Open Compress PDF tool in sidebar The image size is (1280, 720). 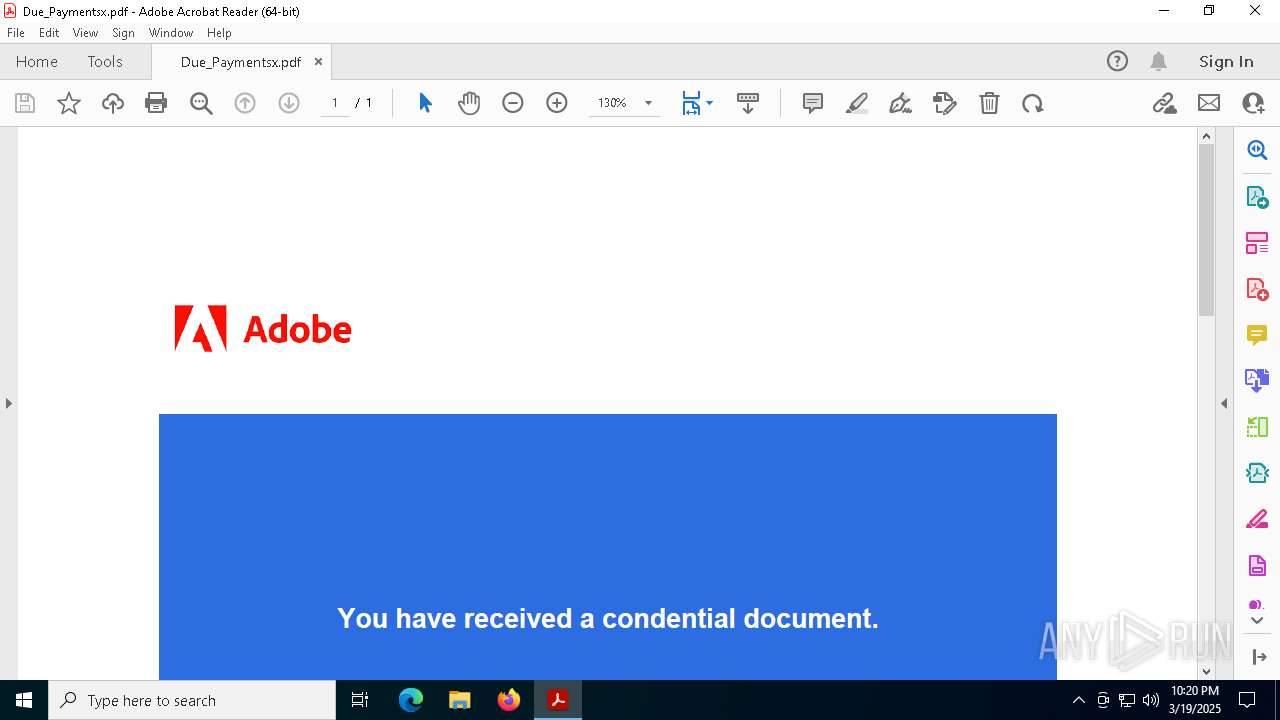(1257, 473)
